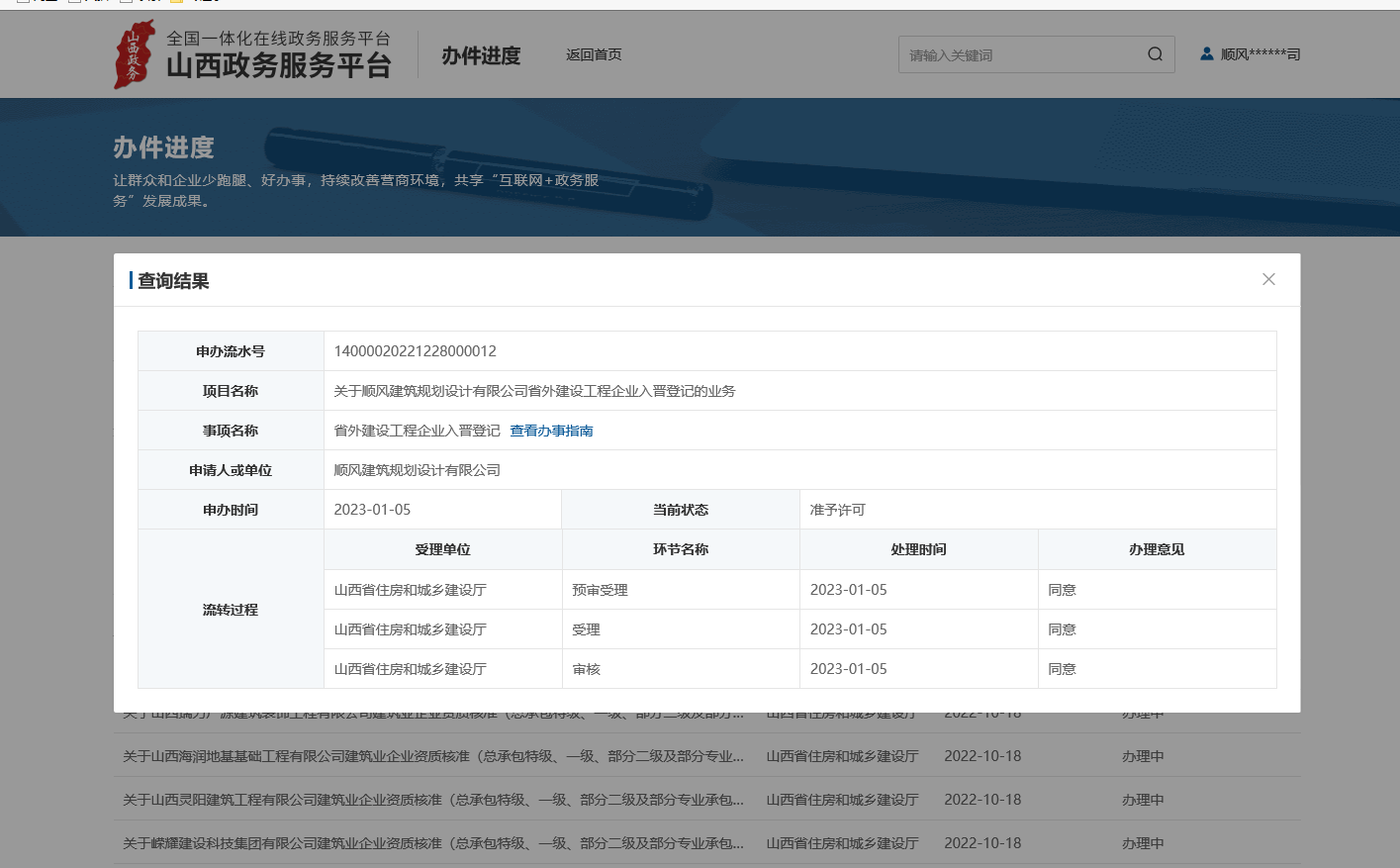Open the 查看办事指南 link
The width and height of the screenshot is (1400, 868).
(x=551, y=431)
